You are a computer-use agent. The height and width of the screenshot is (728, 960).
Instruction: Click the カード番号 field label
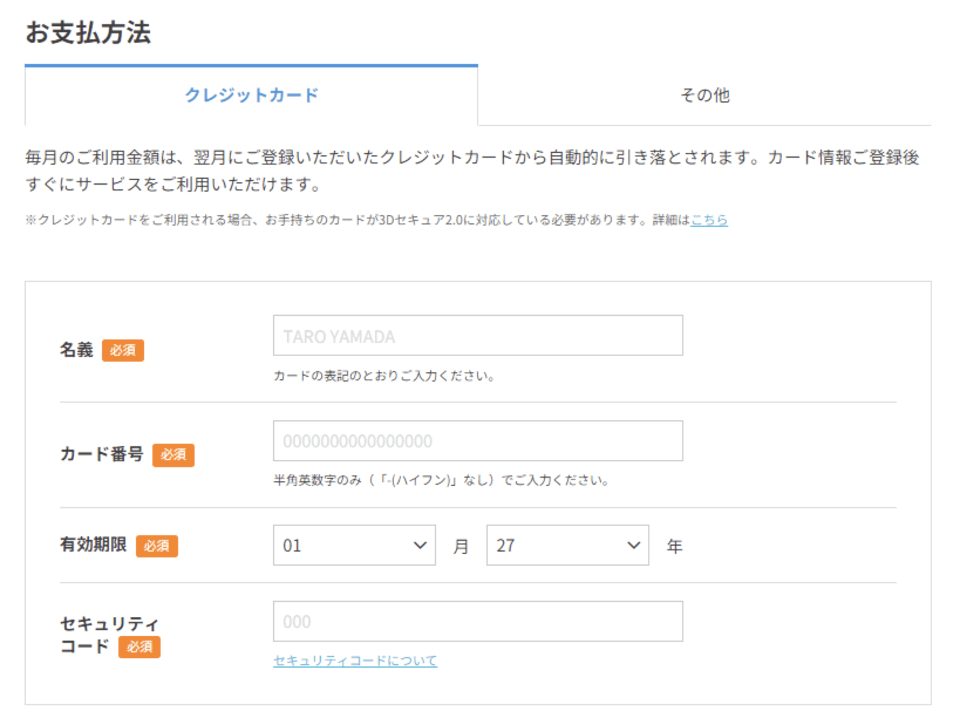(102, 454)
